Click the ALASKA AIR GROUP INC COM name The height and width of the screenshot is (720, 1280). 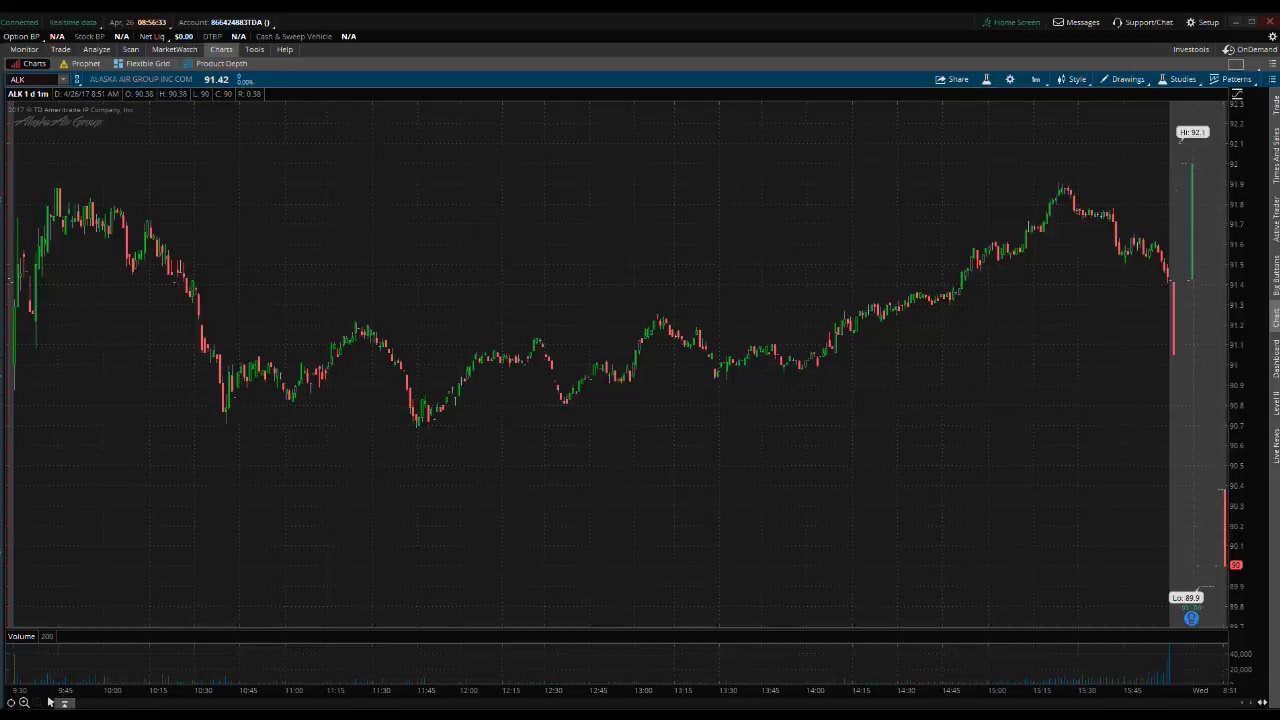click(140, 79)
